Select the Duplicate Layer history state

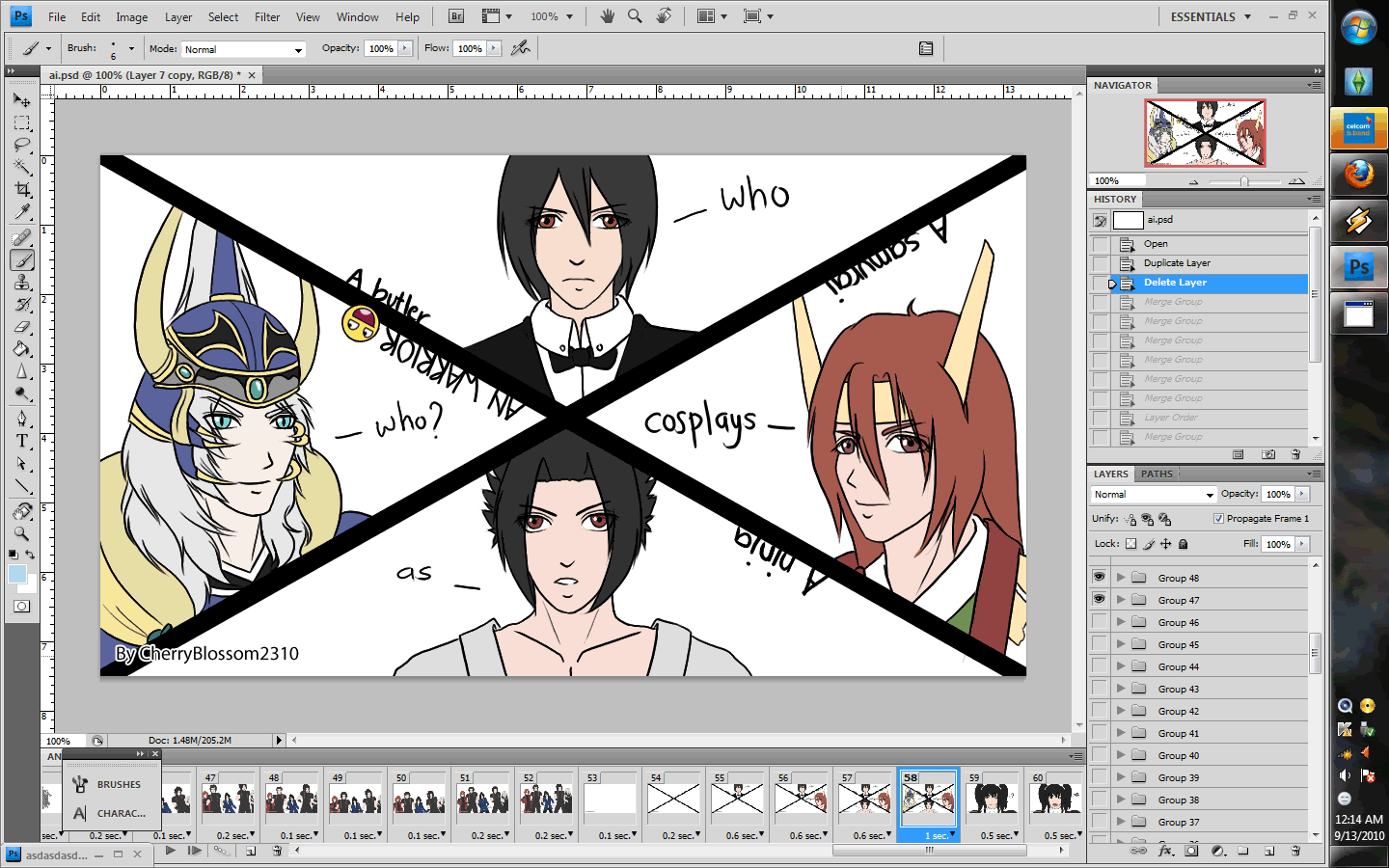(x=1177, y=263)
